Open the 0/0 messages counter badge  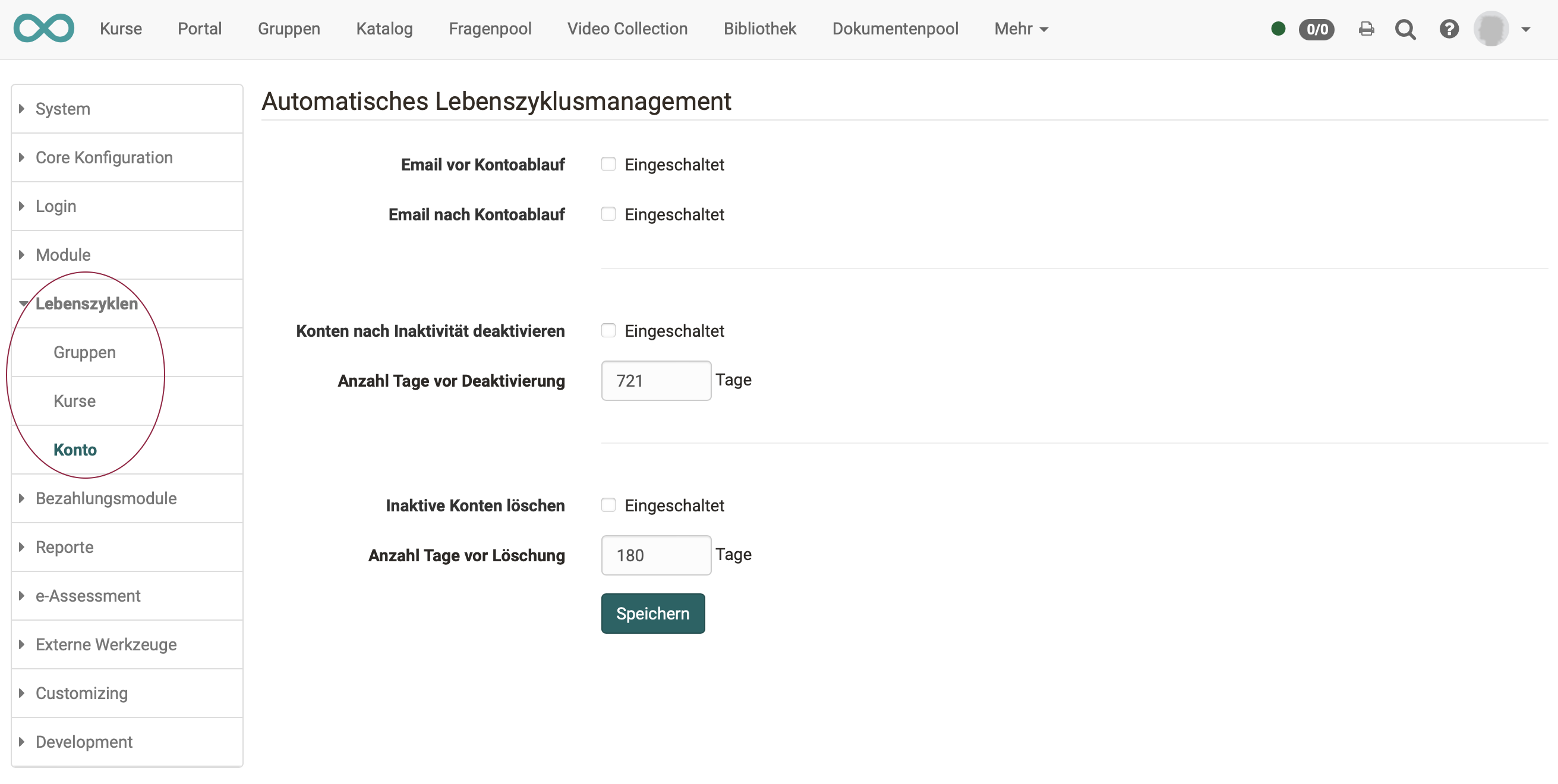pos(1317,29)
